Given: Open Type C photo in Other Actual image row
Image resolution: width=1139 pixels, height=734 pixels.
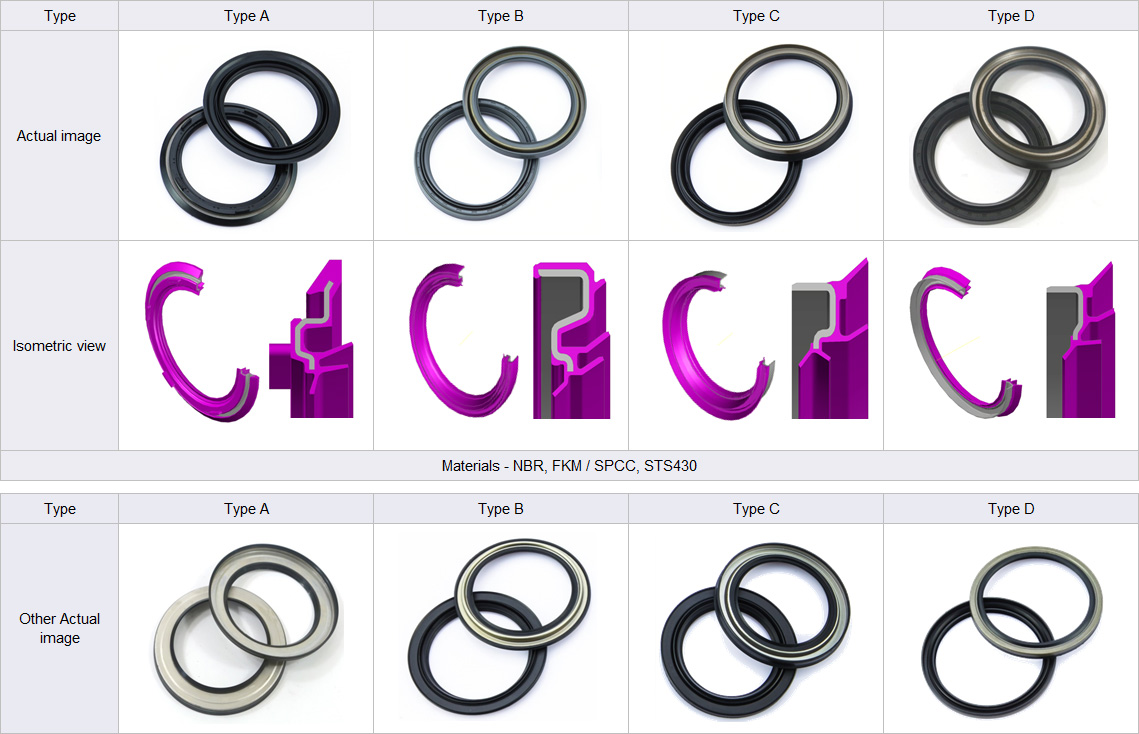Looking at the screenshot, I should coord(756,628).
